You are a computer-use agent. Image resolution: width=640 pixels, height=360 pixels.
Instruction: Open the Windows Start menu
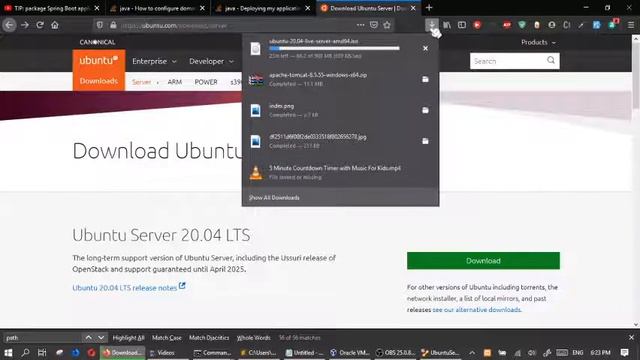pos(8,353)
